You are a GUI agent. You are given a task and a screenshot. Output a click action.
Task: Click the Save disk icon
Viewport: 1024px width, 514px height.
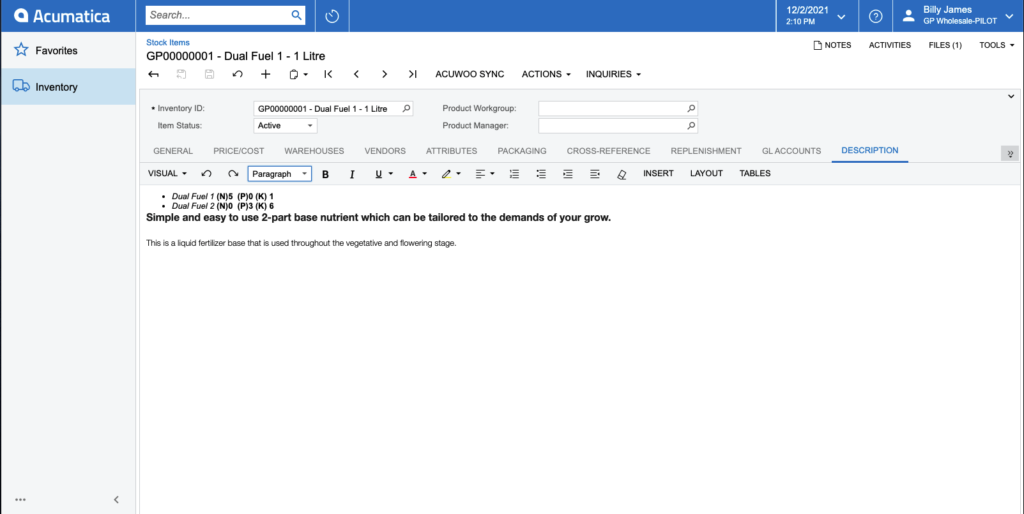click(x=210, y=74)
